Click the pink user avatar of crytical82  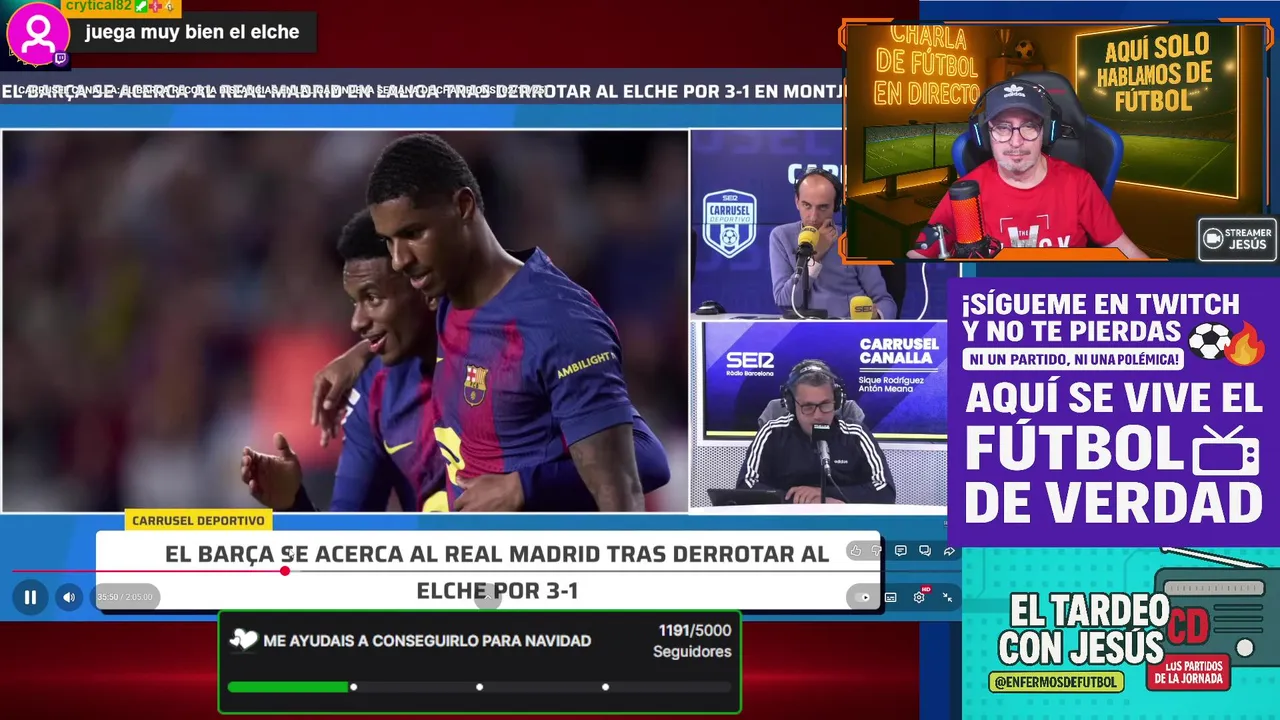[x=38, y=34]
